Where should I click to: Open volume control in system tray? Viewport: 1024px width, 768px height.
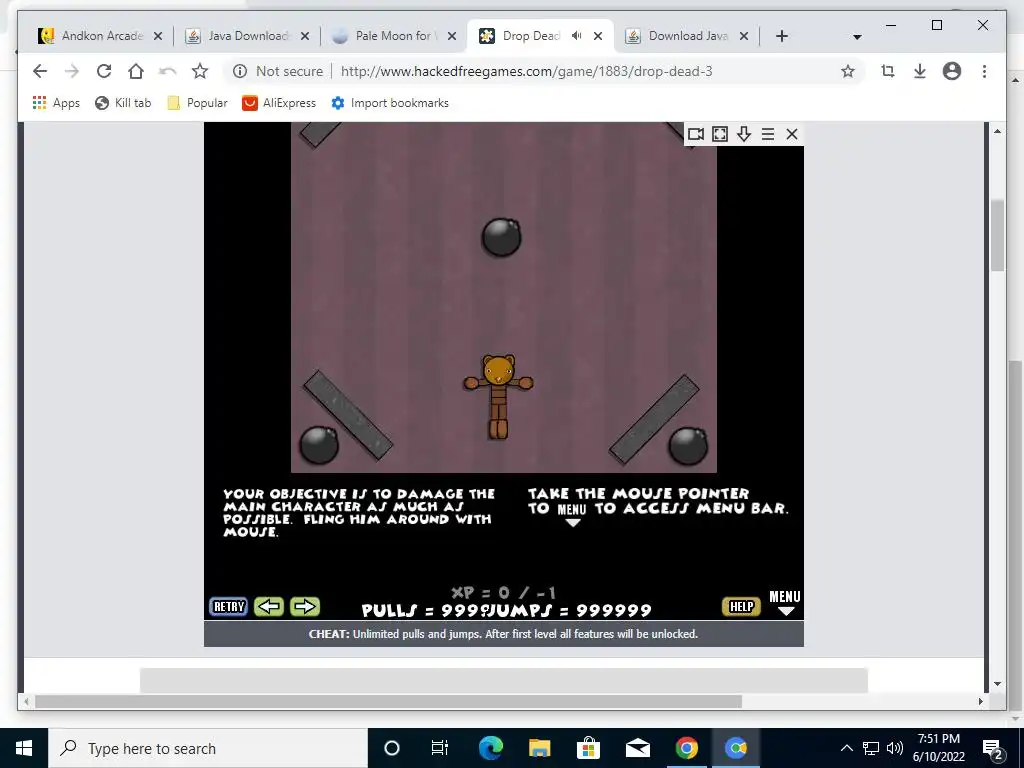[x=895, y=748]
